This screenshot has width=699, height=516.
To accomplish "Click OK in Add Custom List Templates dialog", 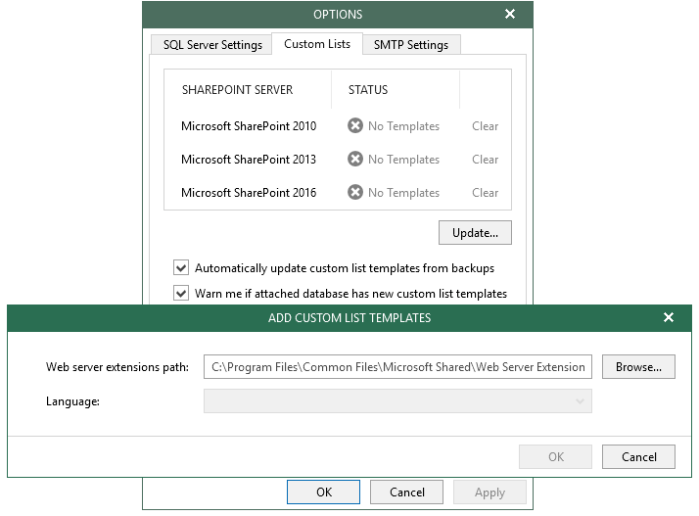I will click(x=555, y=457).
